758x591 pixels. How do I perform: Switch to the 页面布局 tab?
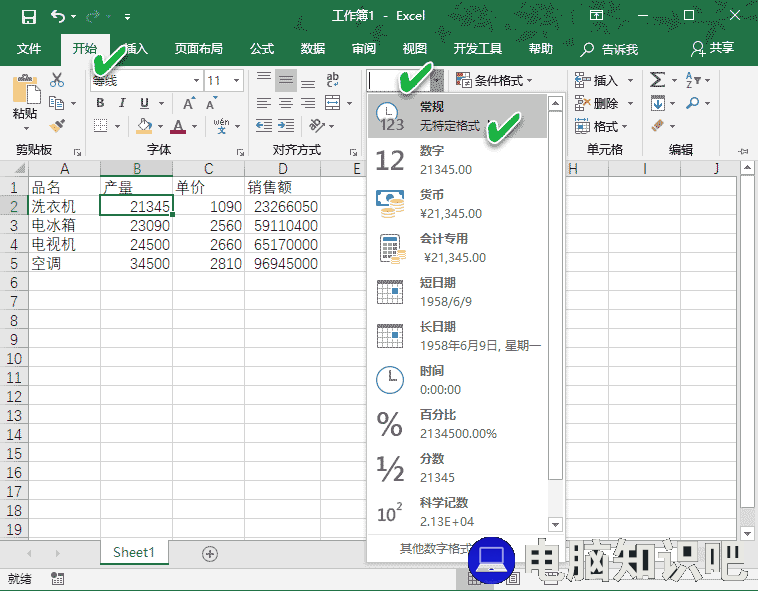(x=199, y=49)
